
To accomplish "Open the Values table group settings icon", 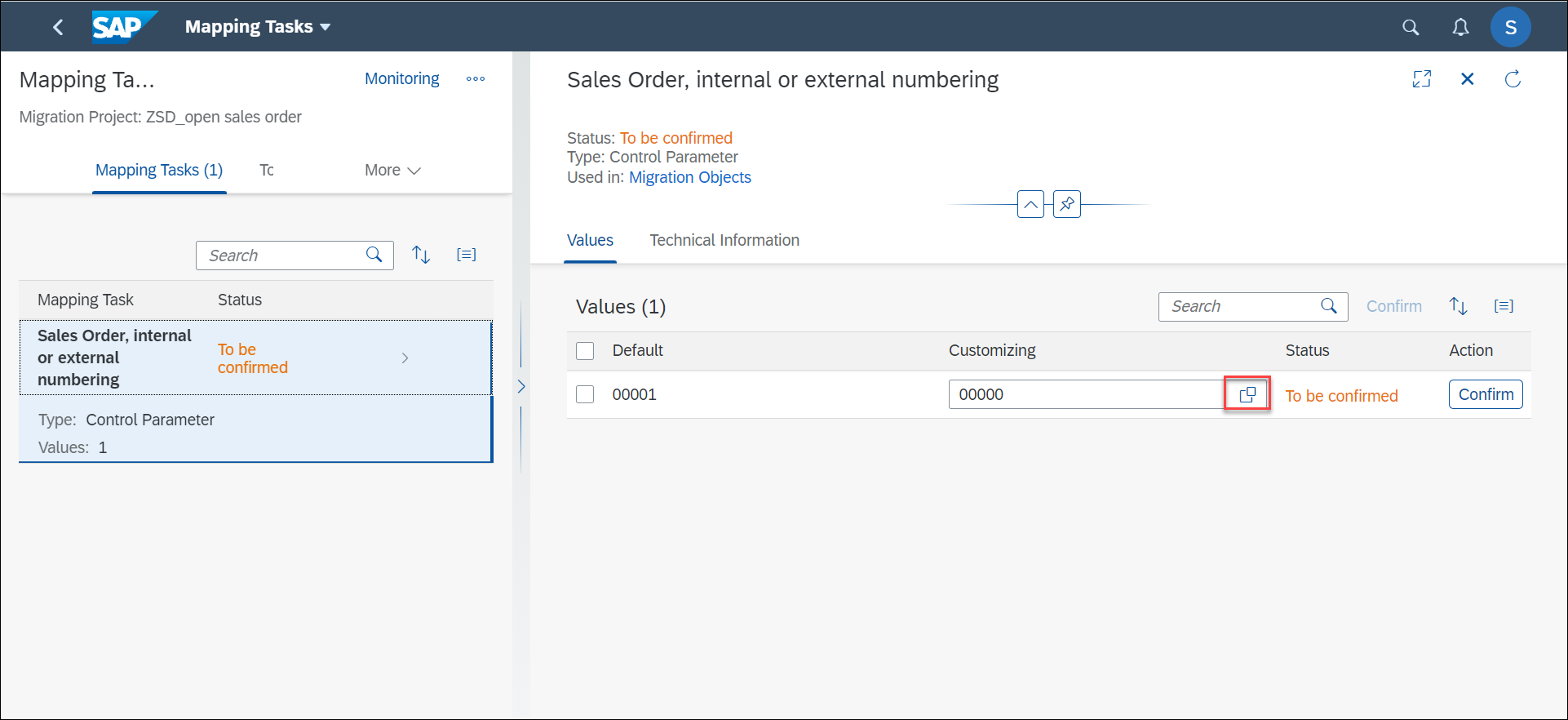I will click(1504, 306).
